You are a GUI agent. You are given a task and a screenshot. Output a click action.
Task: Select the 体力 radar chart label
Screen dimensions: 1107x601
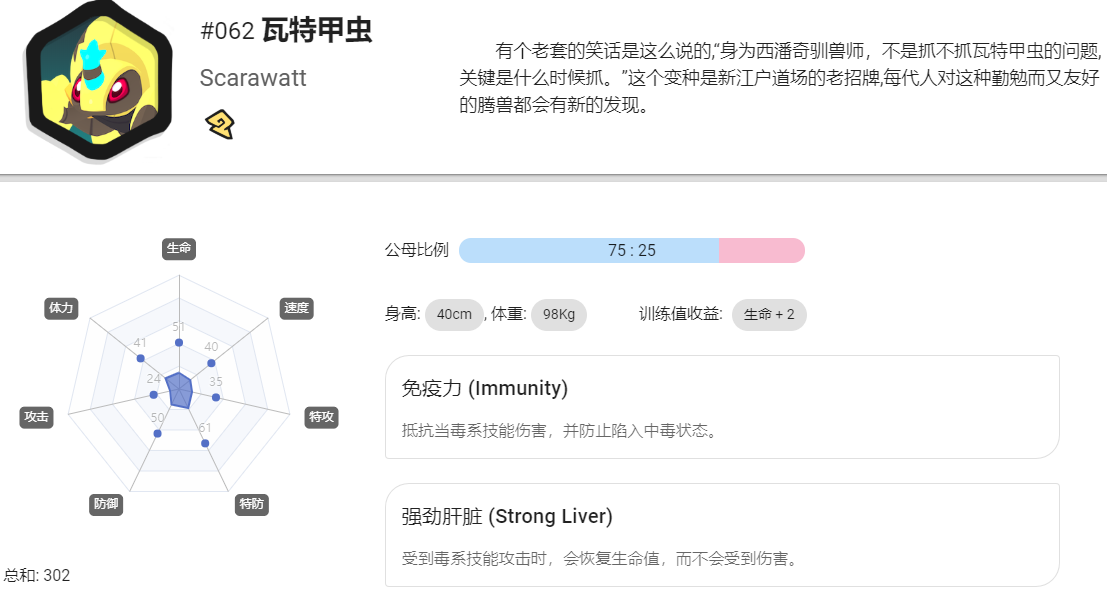pyautogui.click(x=61, y=308)
